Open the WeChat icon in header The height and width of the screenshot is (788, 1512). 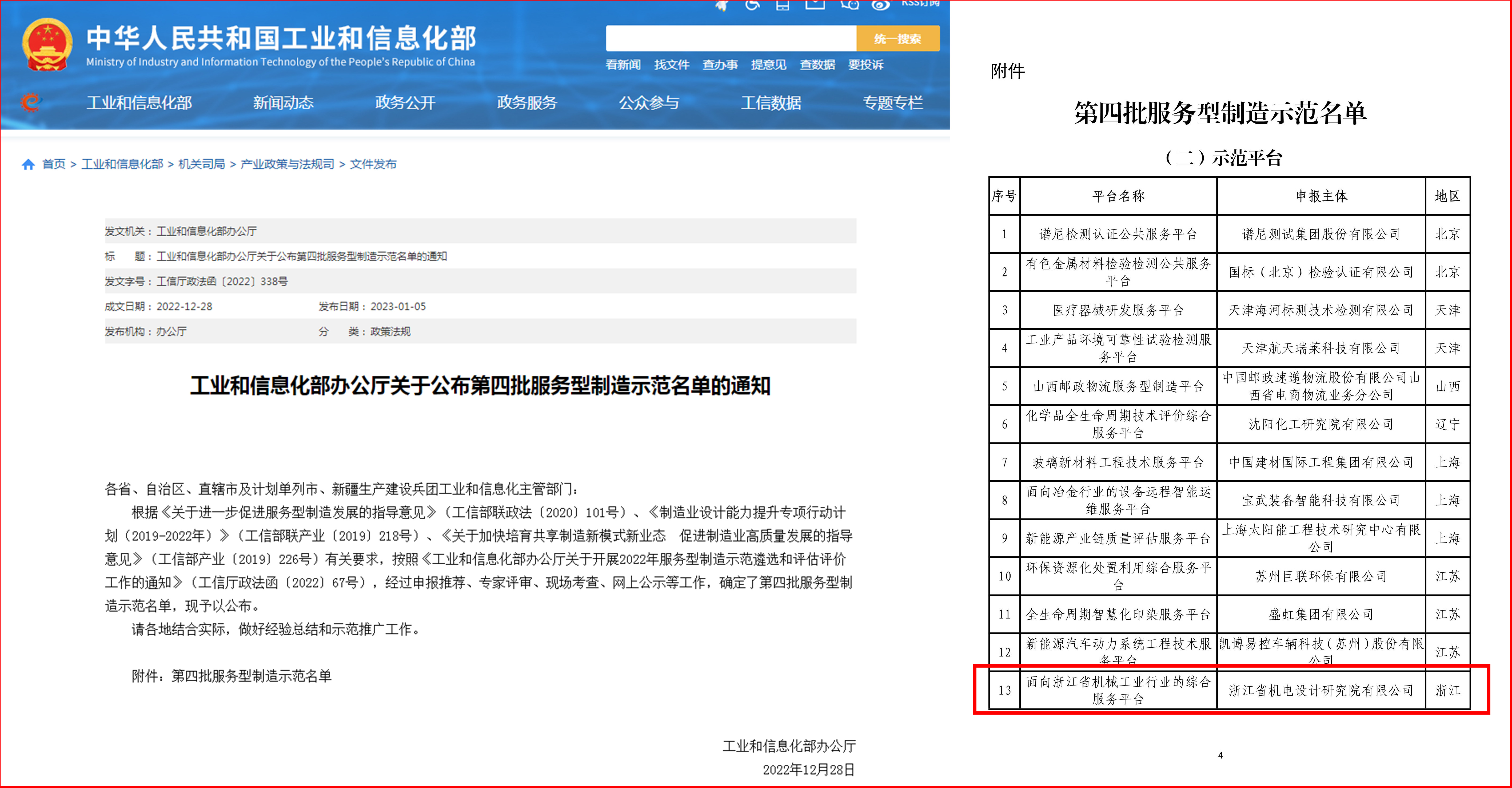tap(850, 5)
